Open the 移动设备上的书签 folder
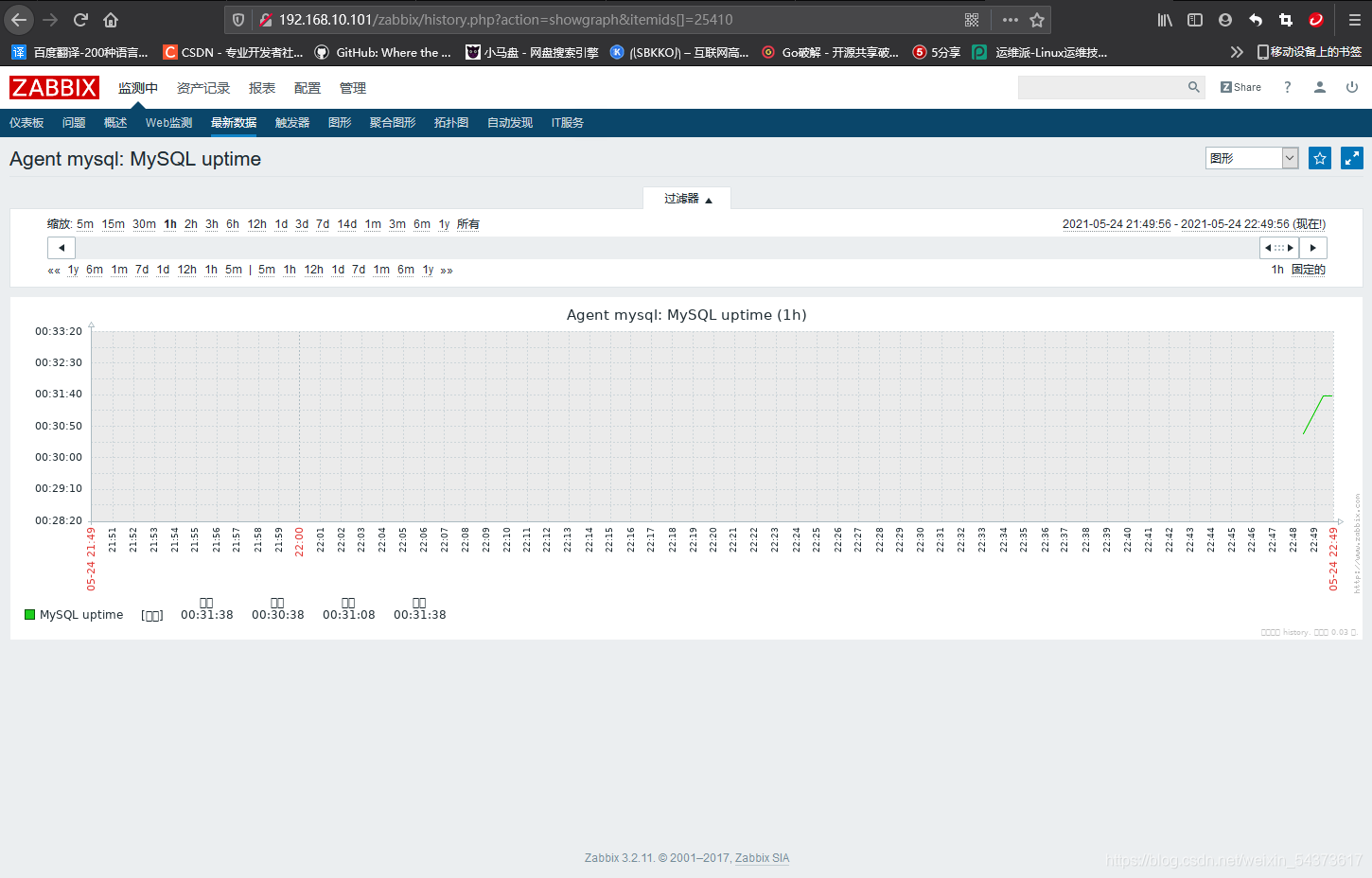The image size is (1372, 878). tap(1309, 52)
